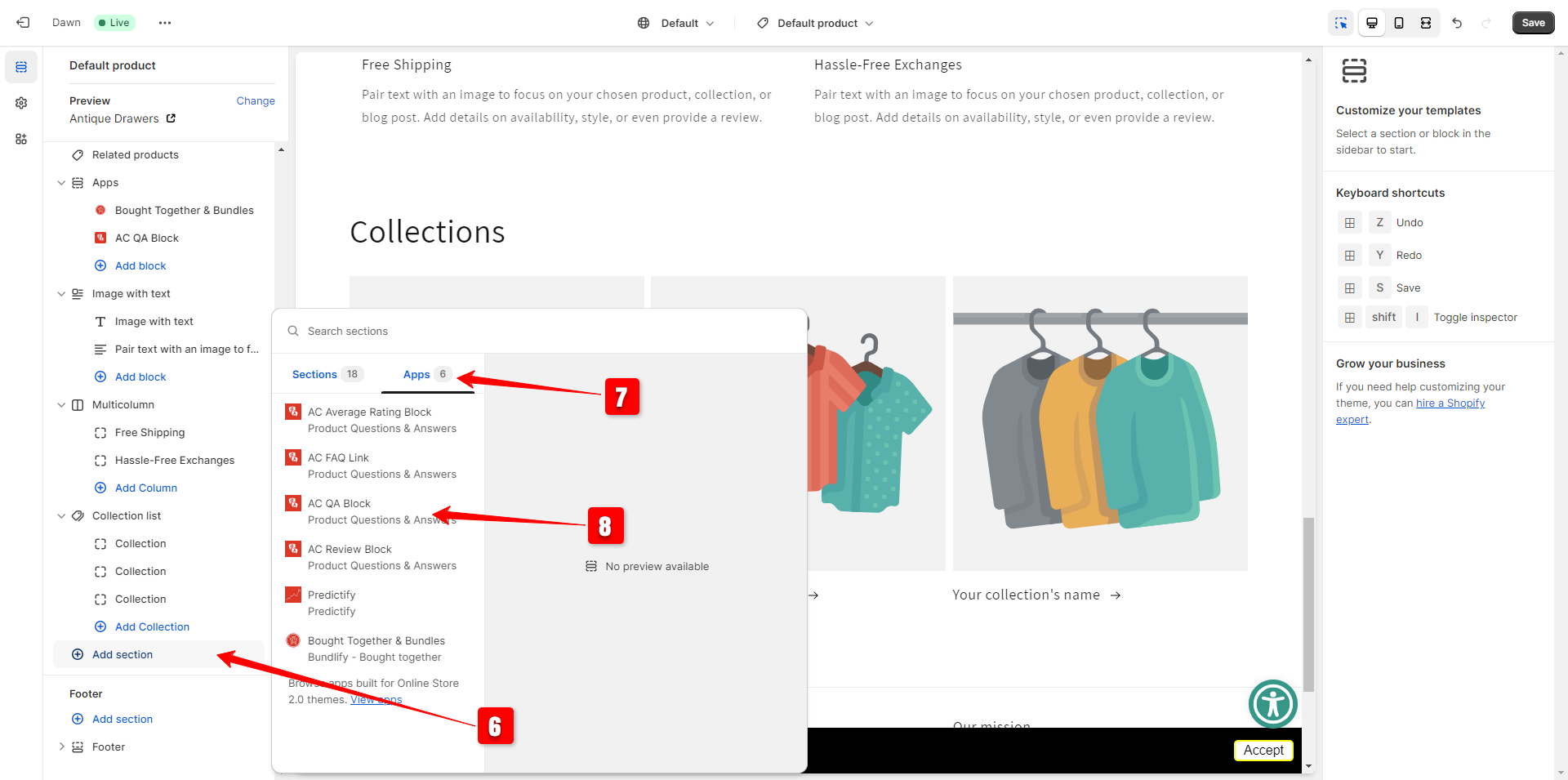The height and width of the screenshot is (780, 1568).
Task: Switch to desktop preview icon
Action: 1372,23
